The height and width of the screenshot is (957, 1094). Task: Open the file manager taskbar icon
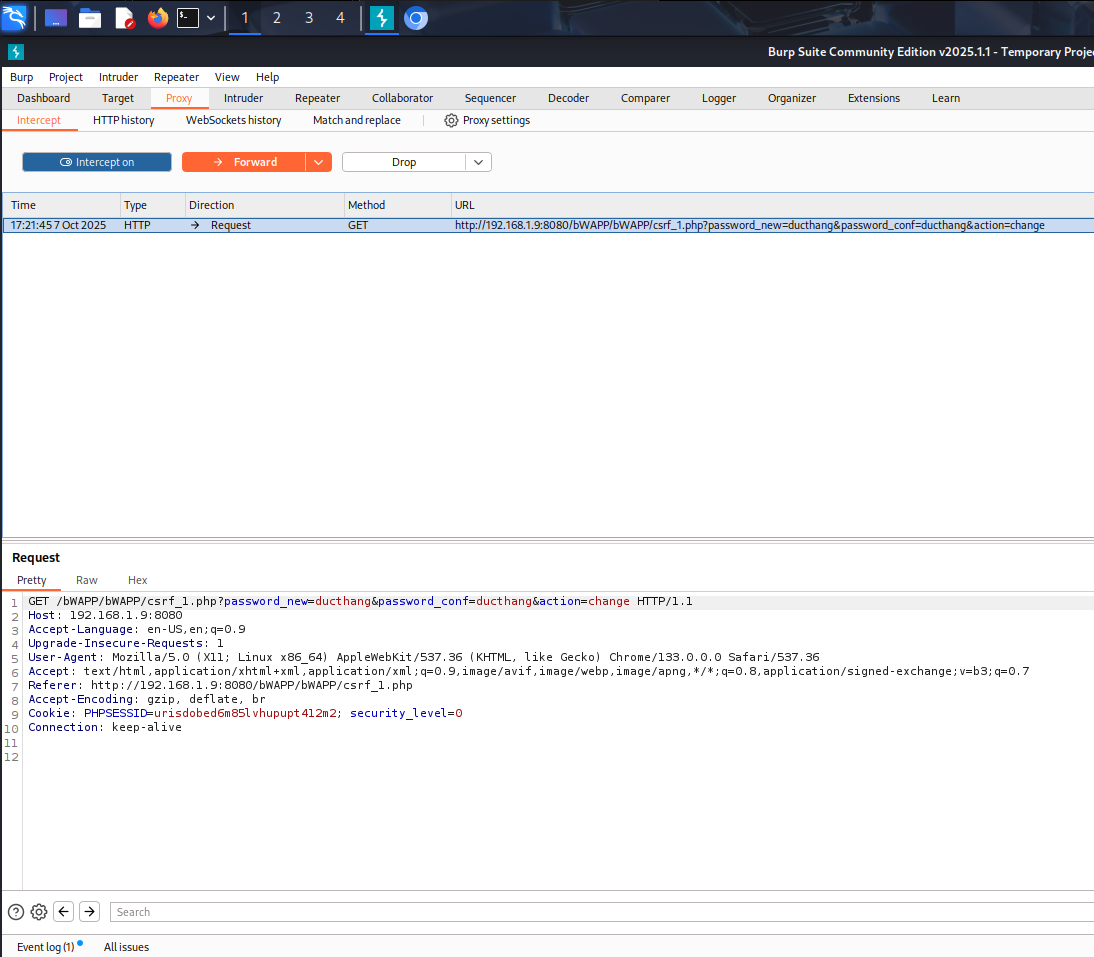(90, 18)
